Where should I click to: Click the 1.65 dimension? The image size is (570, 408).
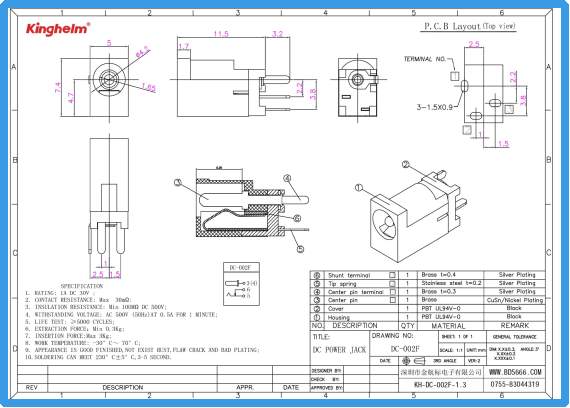click(x=149, y=87)
